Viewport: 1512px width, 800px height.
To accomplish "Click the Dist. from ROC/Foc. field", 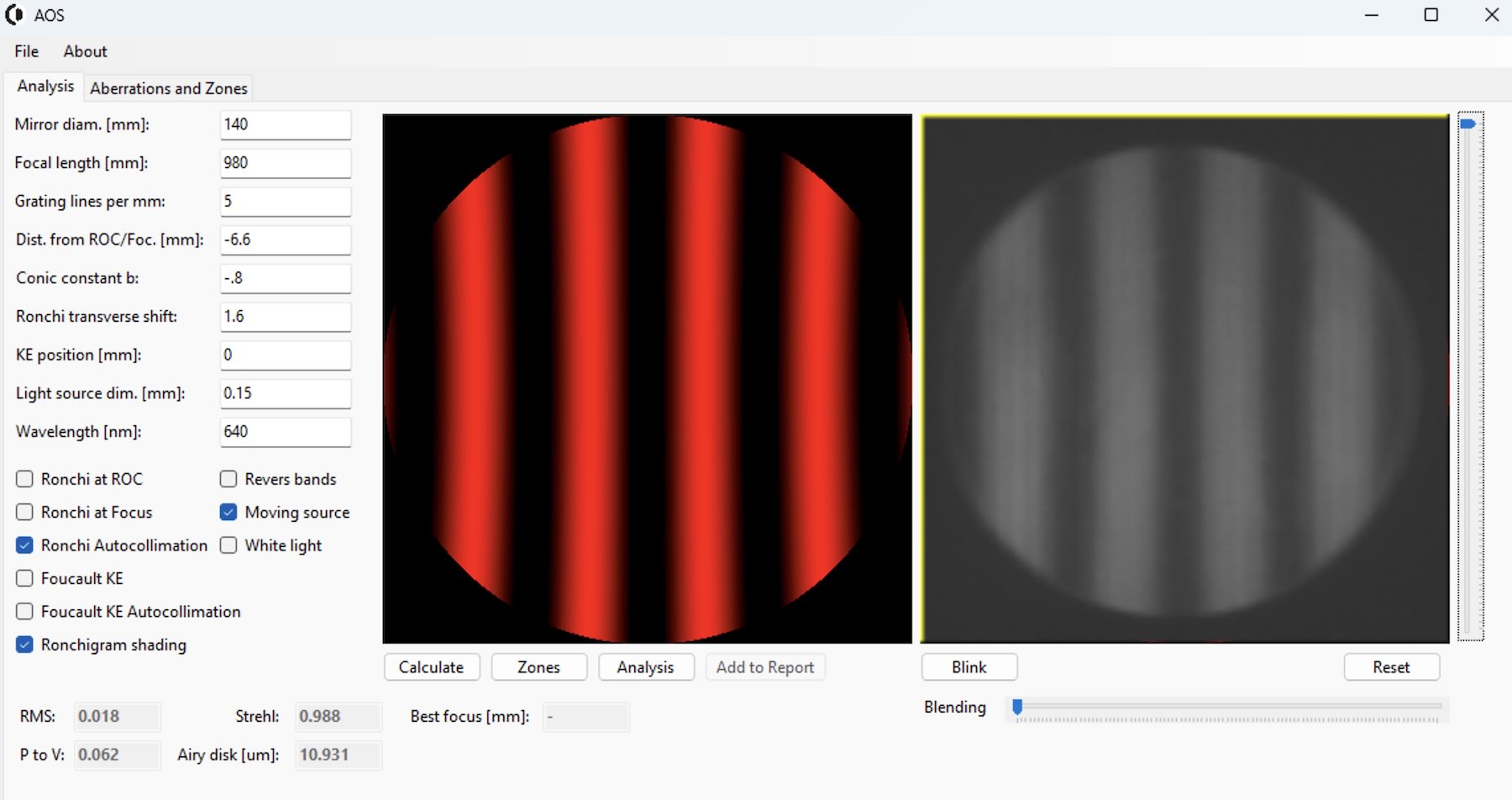I will [x=286, y=239].
